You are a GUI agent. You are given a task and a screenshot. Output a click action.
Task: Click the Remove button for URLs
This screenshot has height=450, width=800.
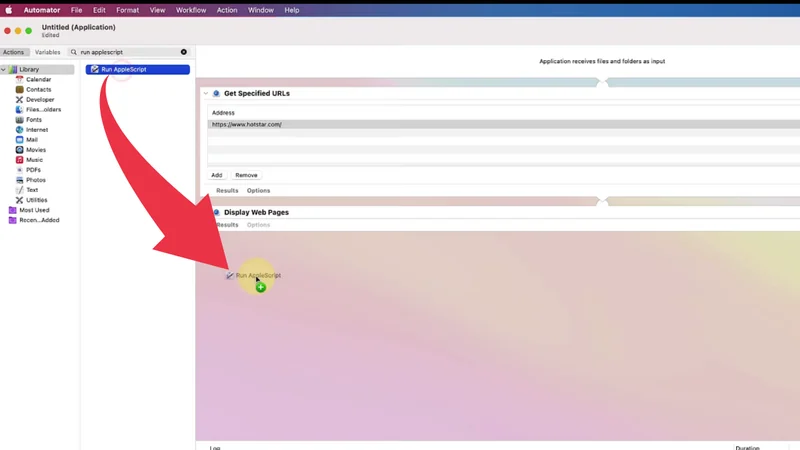246,175
